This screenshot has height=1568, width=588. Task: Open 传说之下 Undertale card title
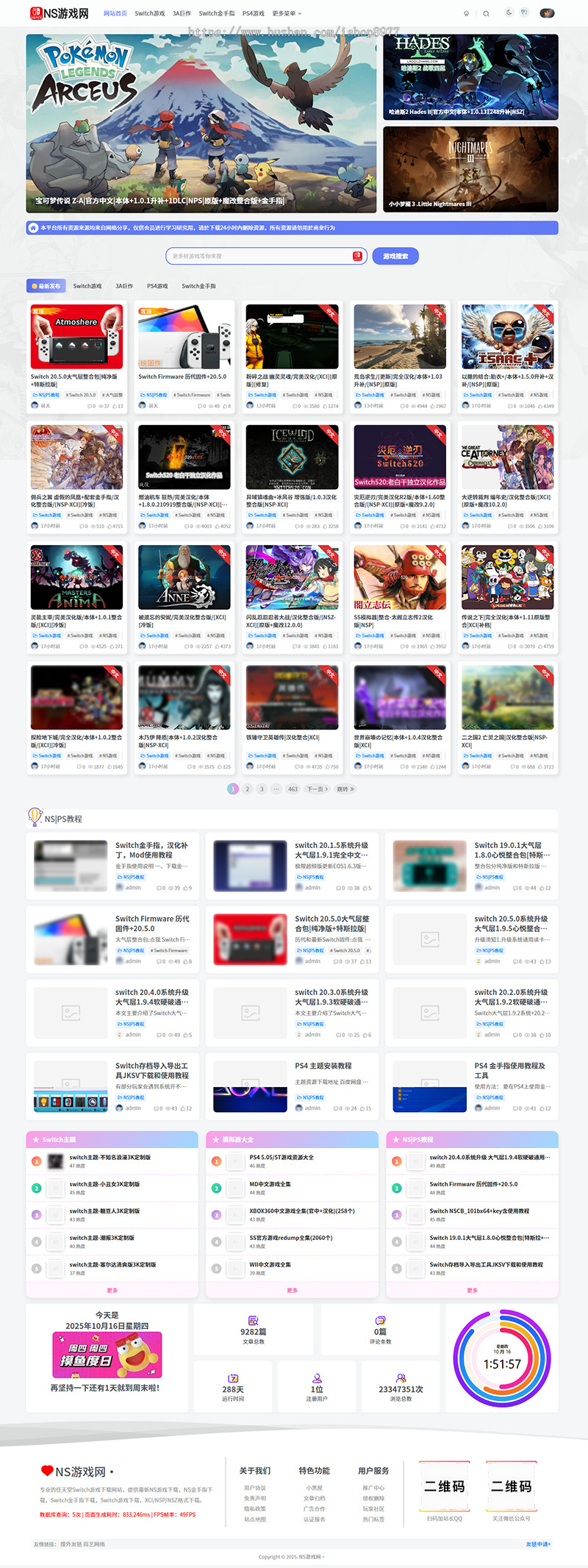506,621
